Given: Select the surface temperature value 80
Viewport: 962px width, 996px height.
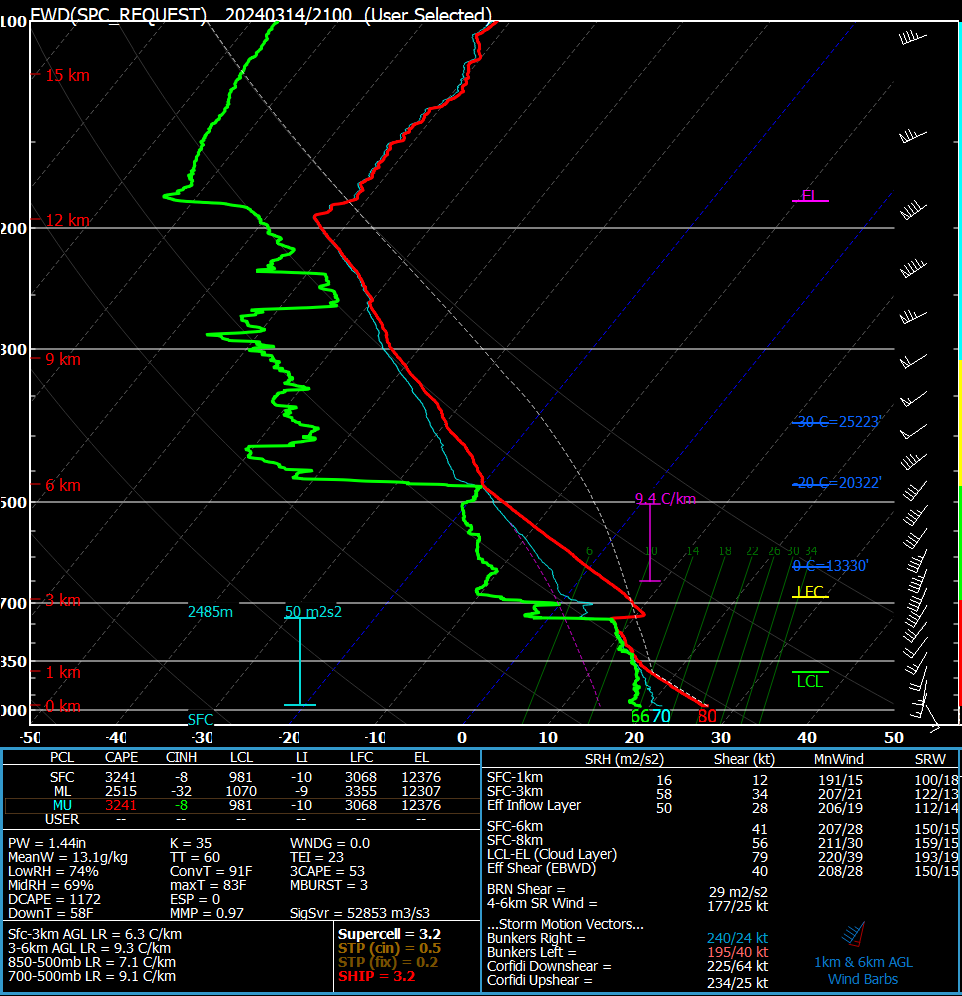Looking at the screenshot, I should 707,716.
